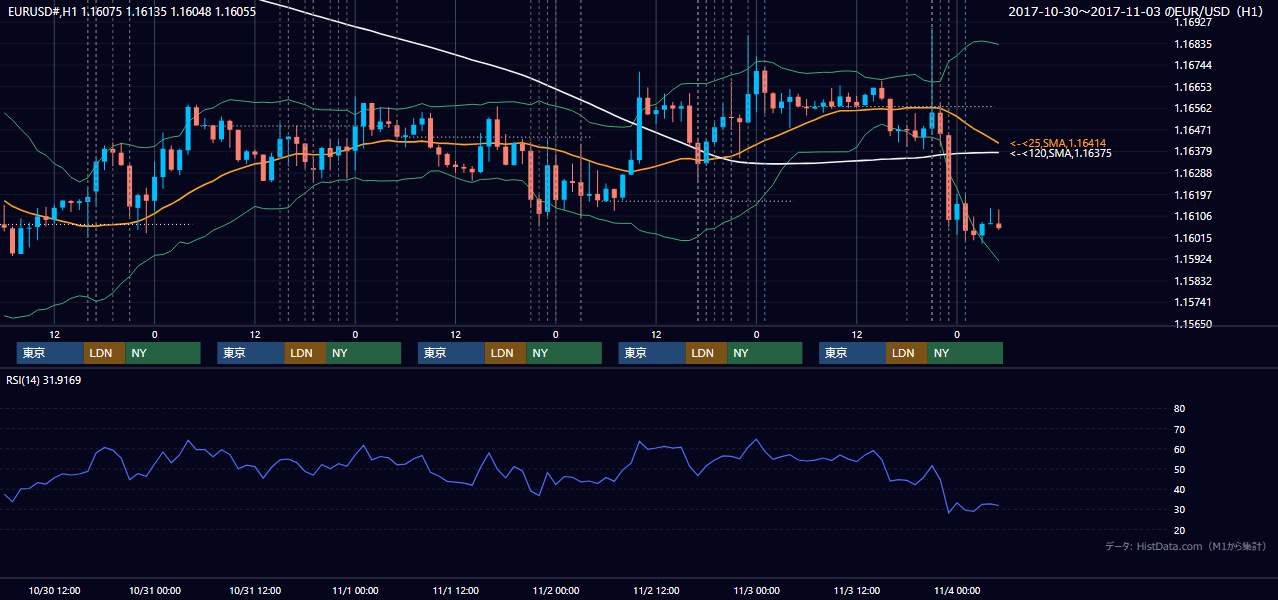Image resolution: width=1278 pixels, height=600 pixels.
Task: Click price axis value 1.16835
Action: pyautogui.click(x=1193, y=44)
